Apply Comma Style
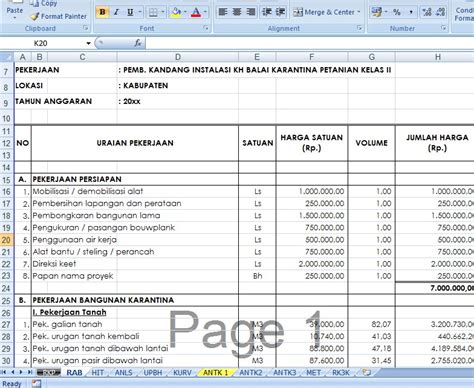 [x=411, y=12]
